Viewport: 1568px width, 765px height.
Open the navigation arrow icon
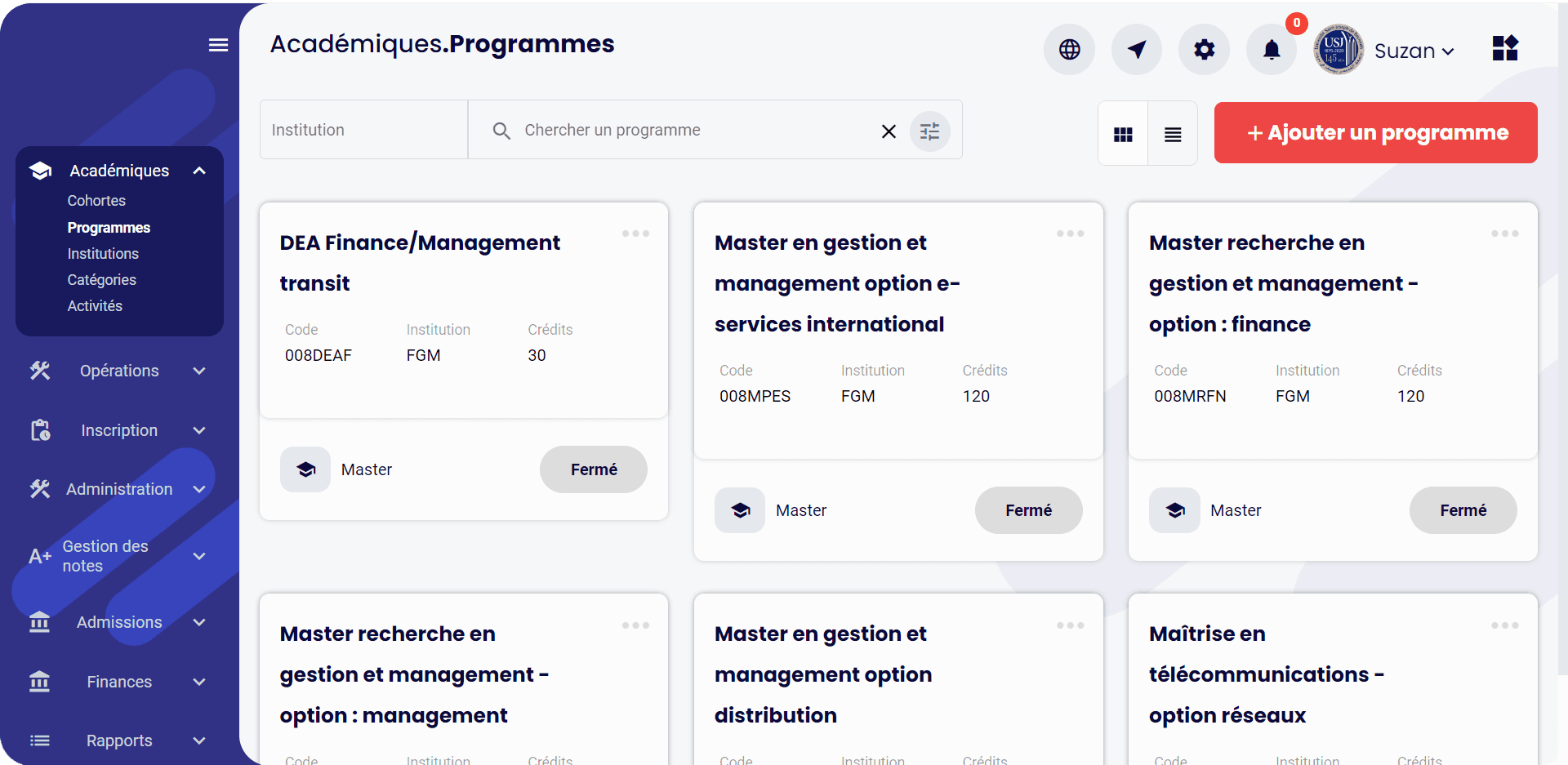click(1136, 50)
